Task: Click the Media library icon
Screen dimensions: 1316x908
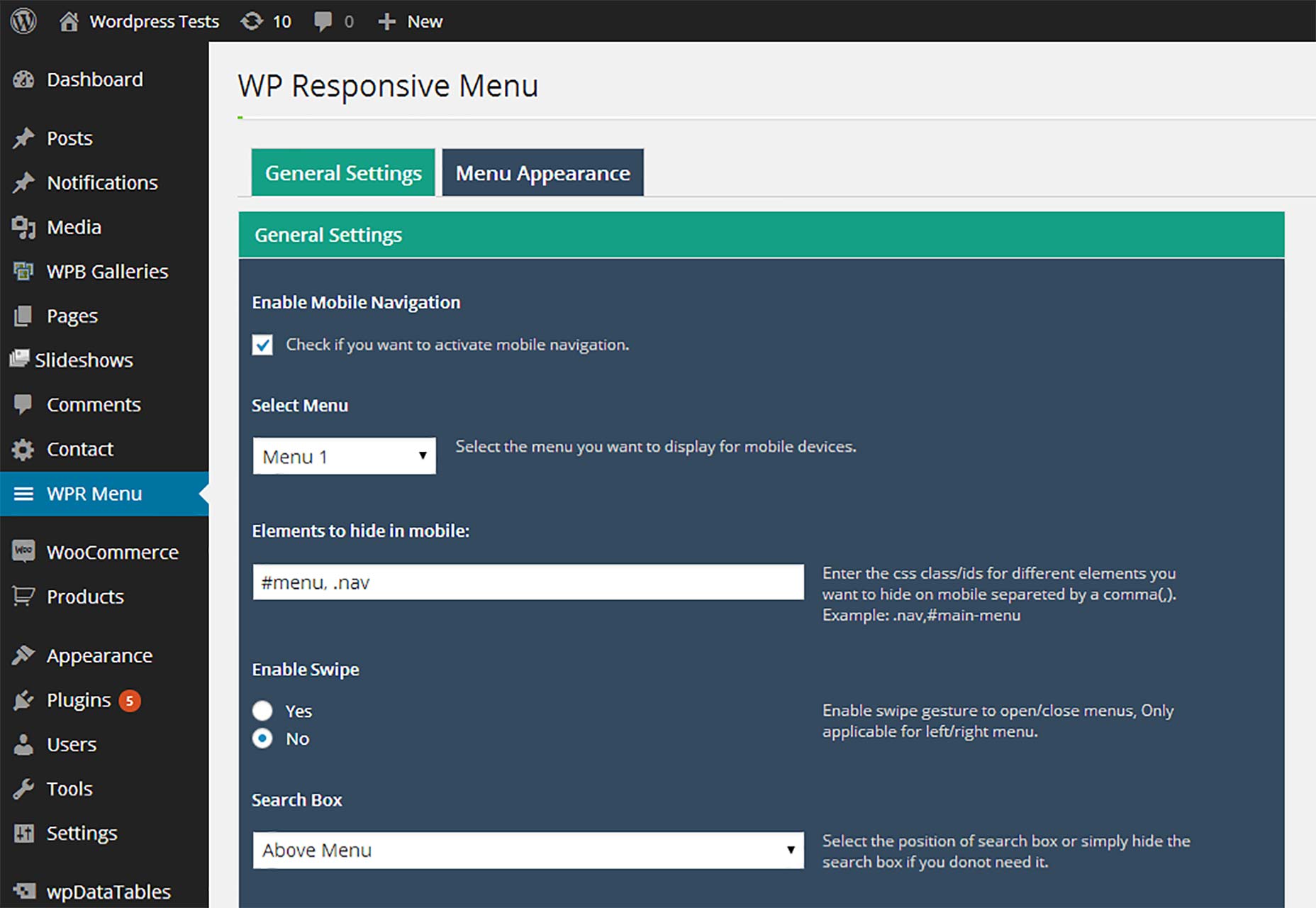Action: 23,227
